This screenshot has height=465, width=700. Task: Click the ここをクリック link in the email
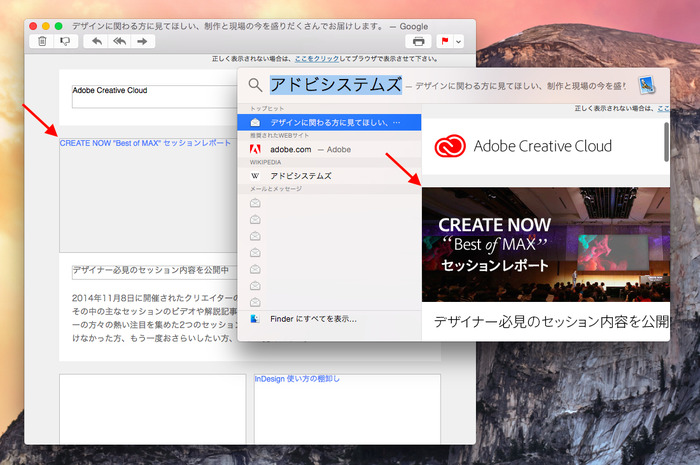pos(317,58)
